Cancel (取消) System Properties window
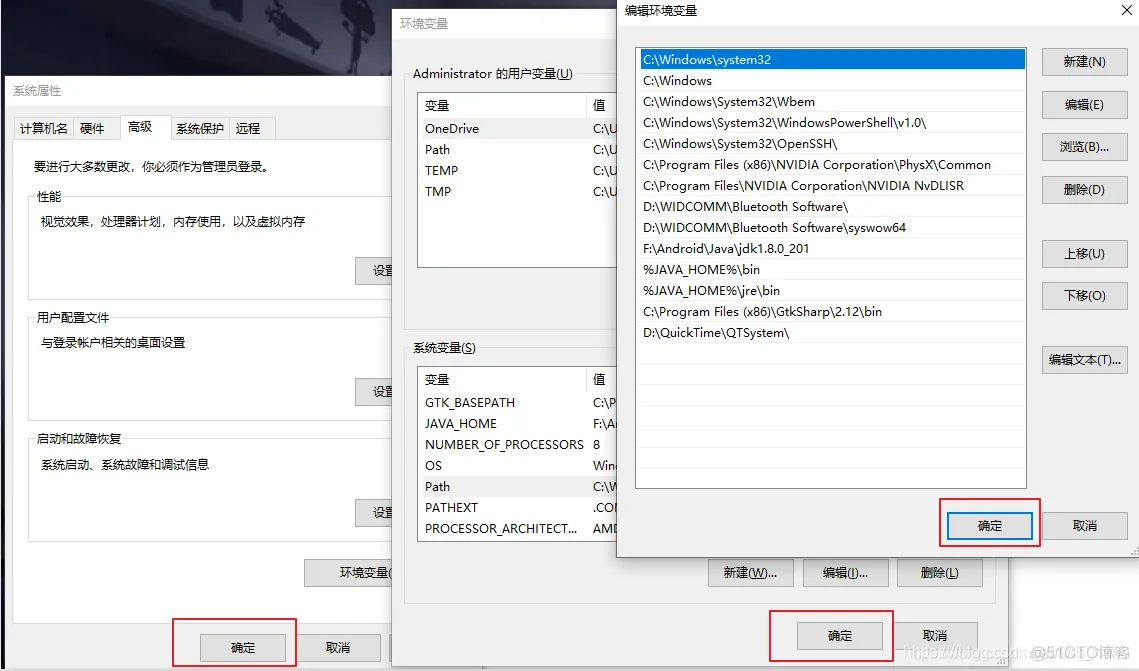1139x671 pixels. pos(338,647)
